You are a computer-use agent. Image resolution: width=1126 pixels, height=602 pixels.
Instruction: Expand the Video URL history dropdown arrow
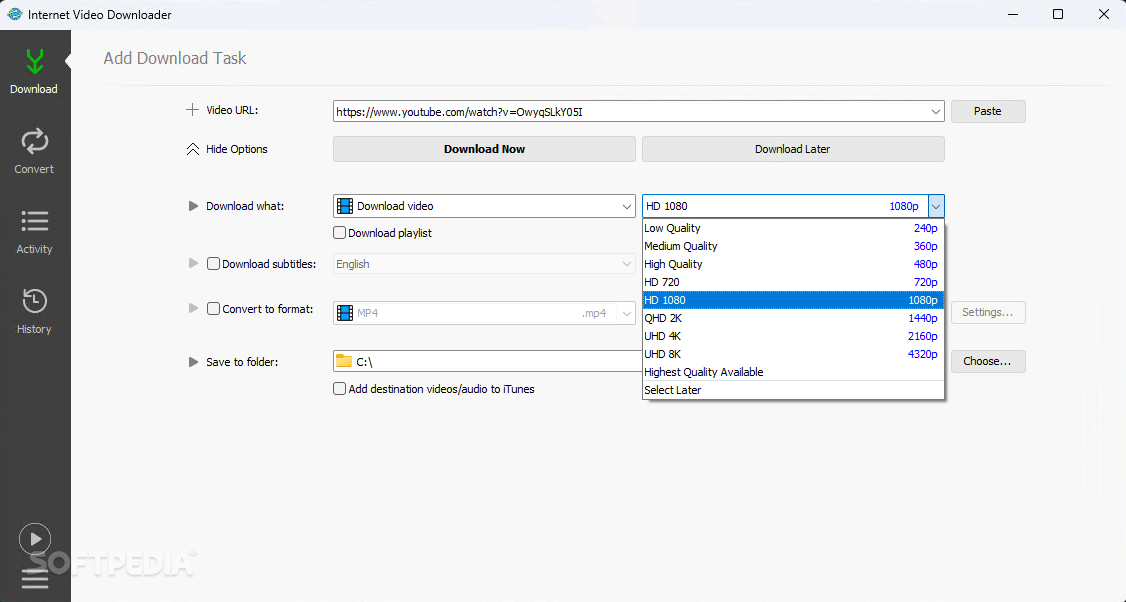click(x=936, y=112)
